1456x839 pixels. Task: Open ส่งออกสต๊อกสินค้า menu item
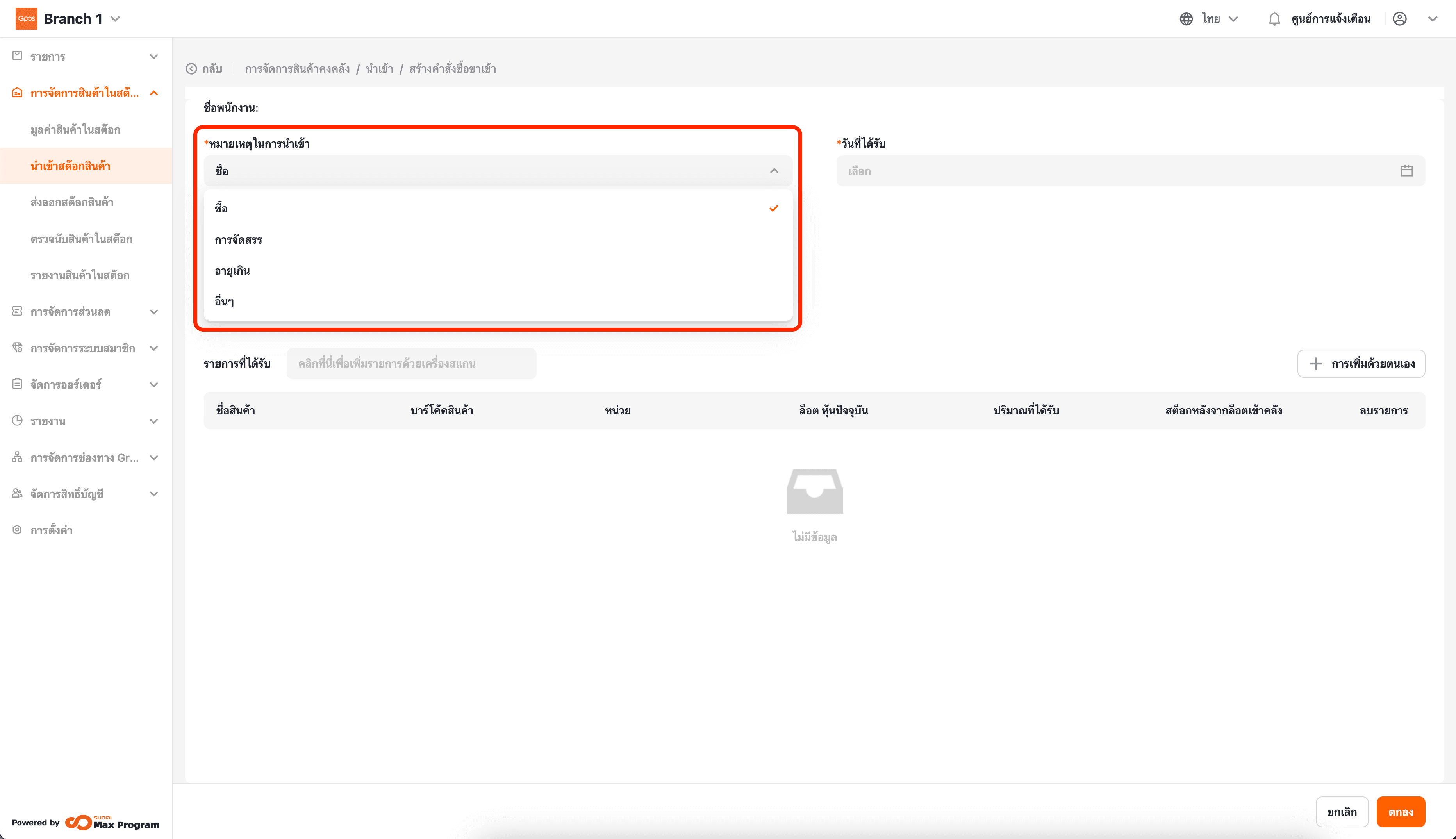point(72,202)
